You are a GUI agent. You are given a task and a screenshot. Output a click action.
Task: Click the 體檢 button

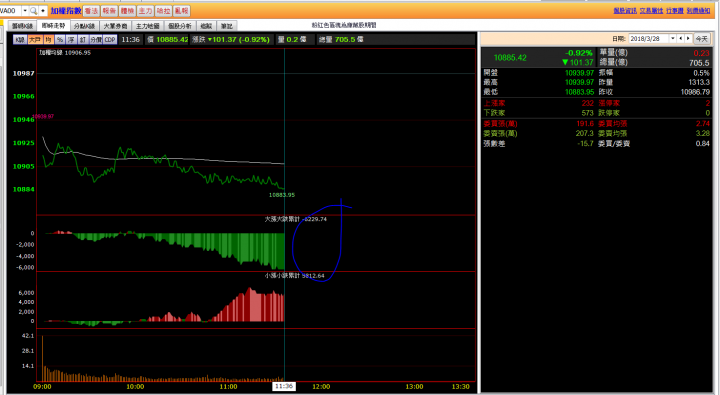(x=128, y=11)
